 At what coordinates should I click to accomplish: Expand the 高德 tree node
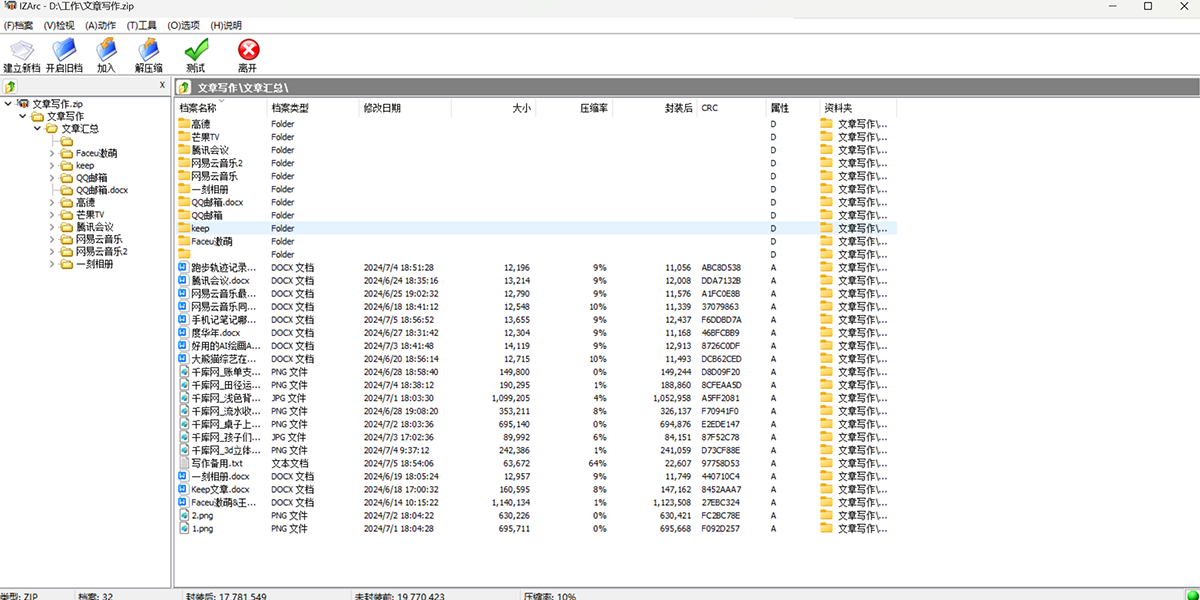point(52,203)
